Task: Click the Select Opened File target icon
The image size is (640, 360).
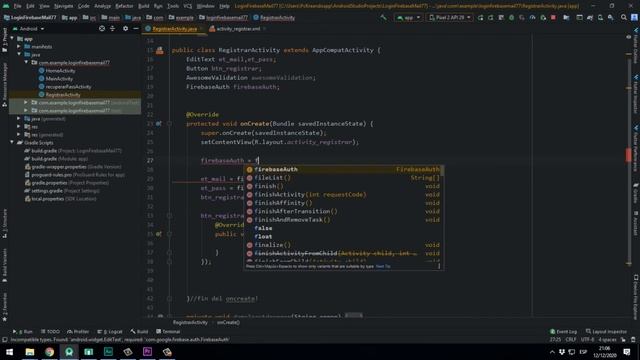Action: click(x=102, y=29)
